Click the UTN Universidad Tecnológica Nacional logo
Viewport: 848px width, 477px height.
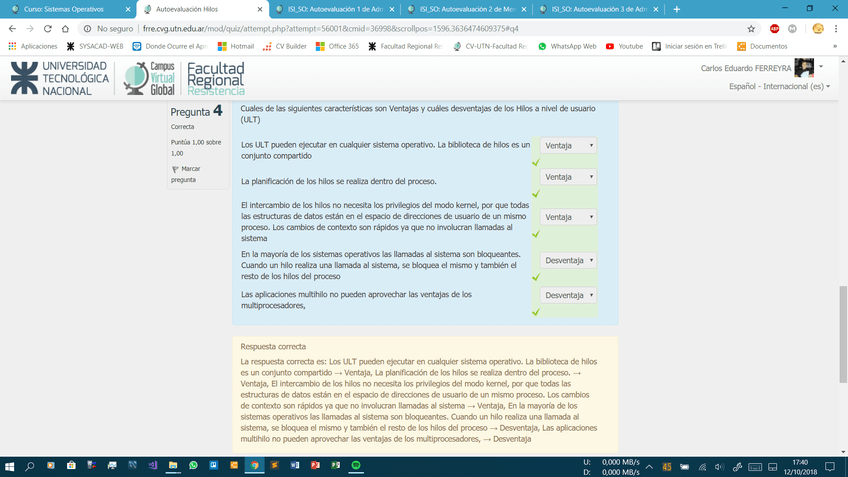point(60,78)
